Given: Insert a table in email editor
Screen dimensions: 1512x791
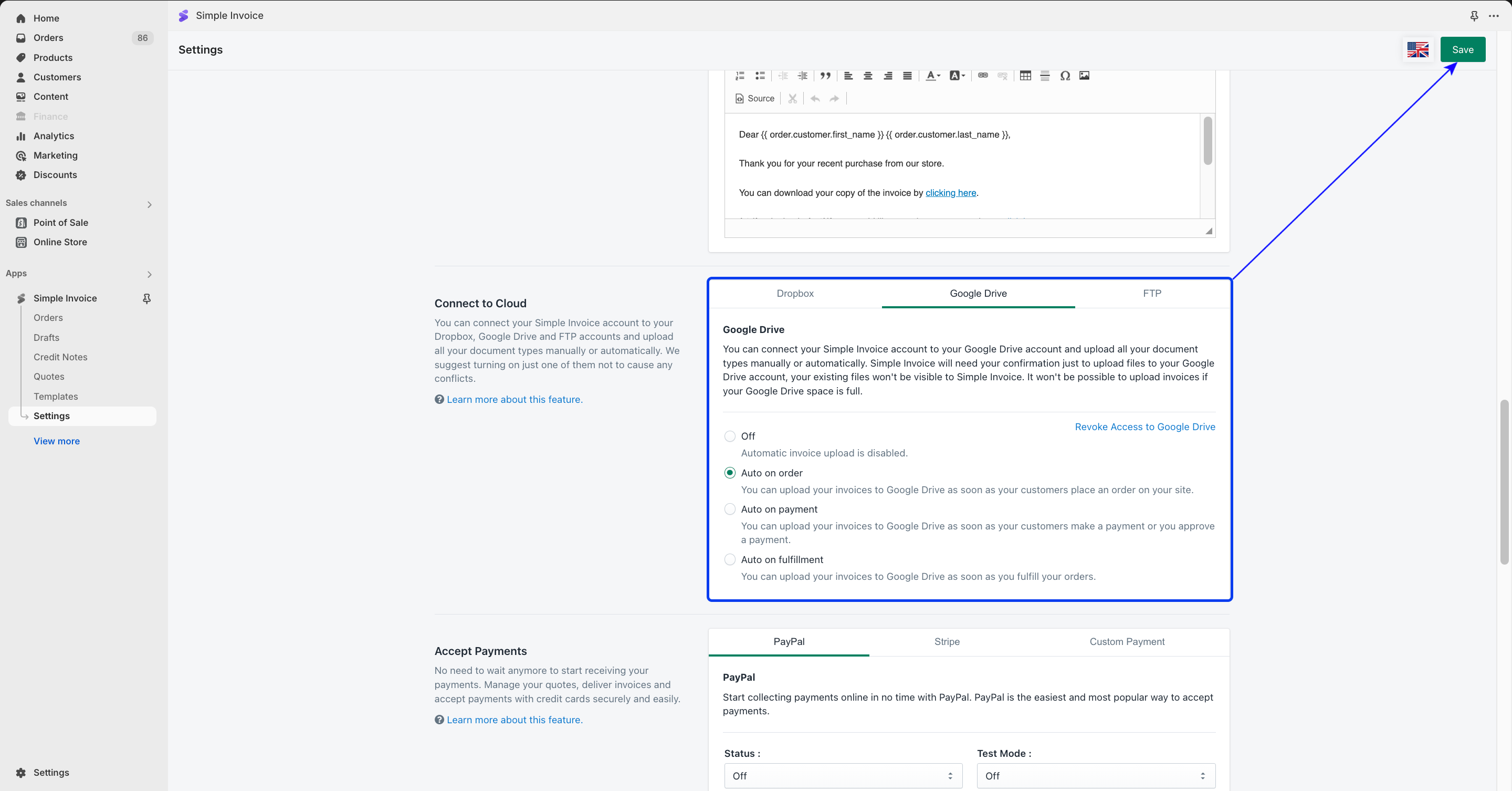Looking at the screenshot, I should pos(1025,76).
